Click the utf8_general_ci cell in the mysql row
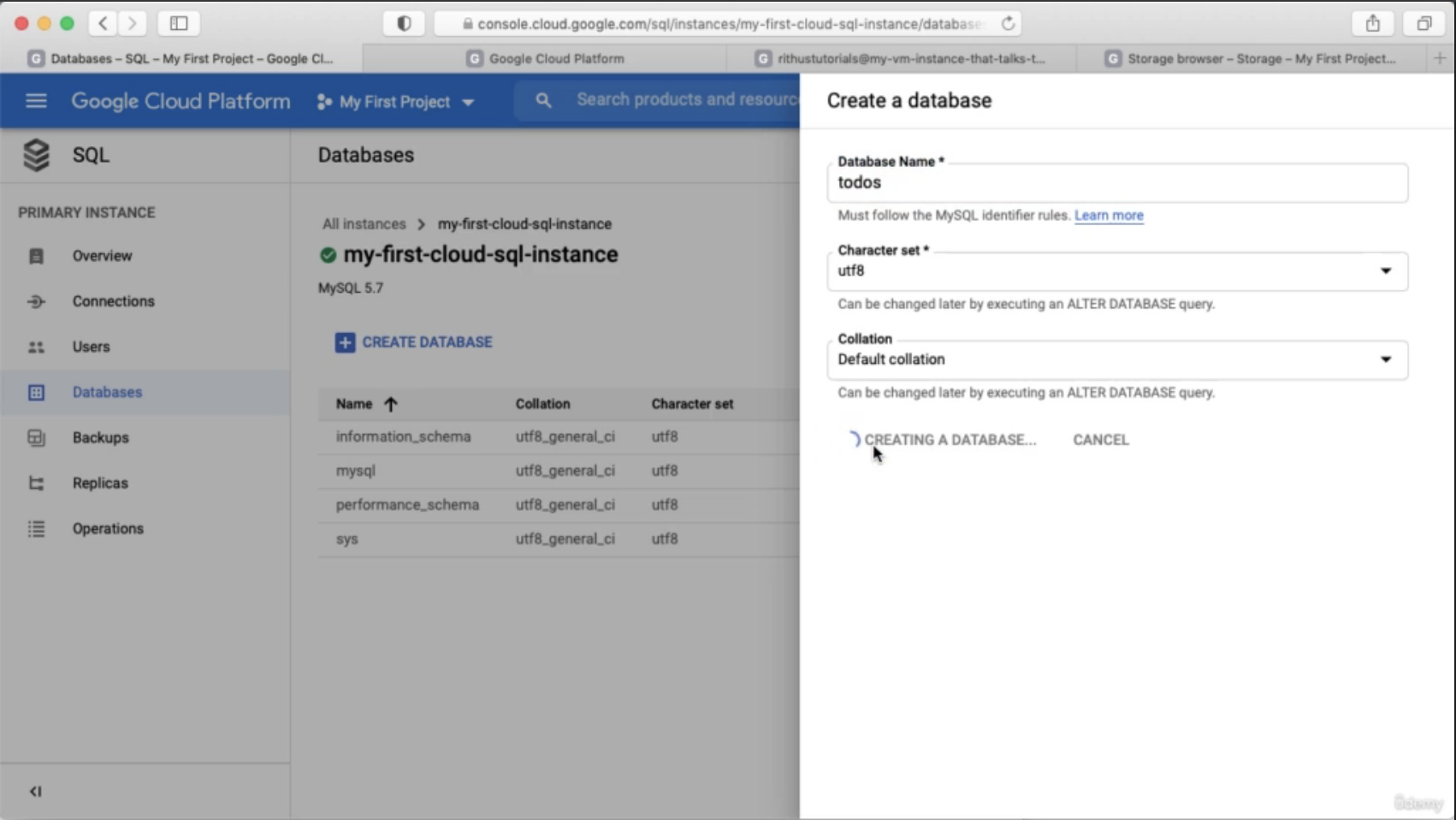This screenshot has height=820, width=1456. pyautogui.click(x=565, y=471)
